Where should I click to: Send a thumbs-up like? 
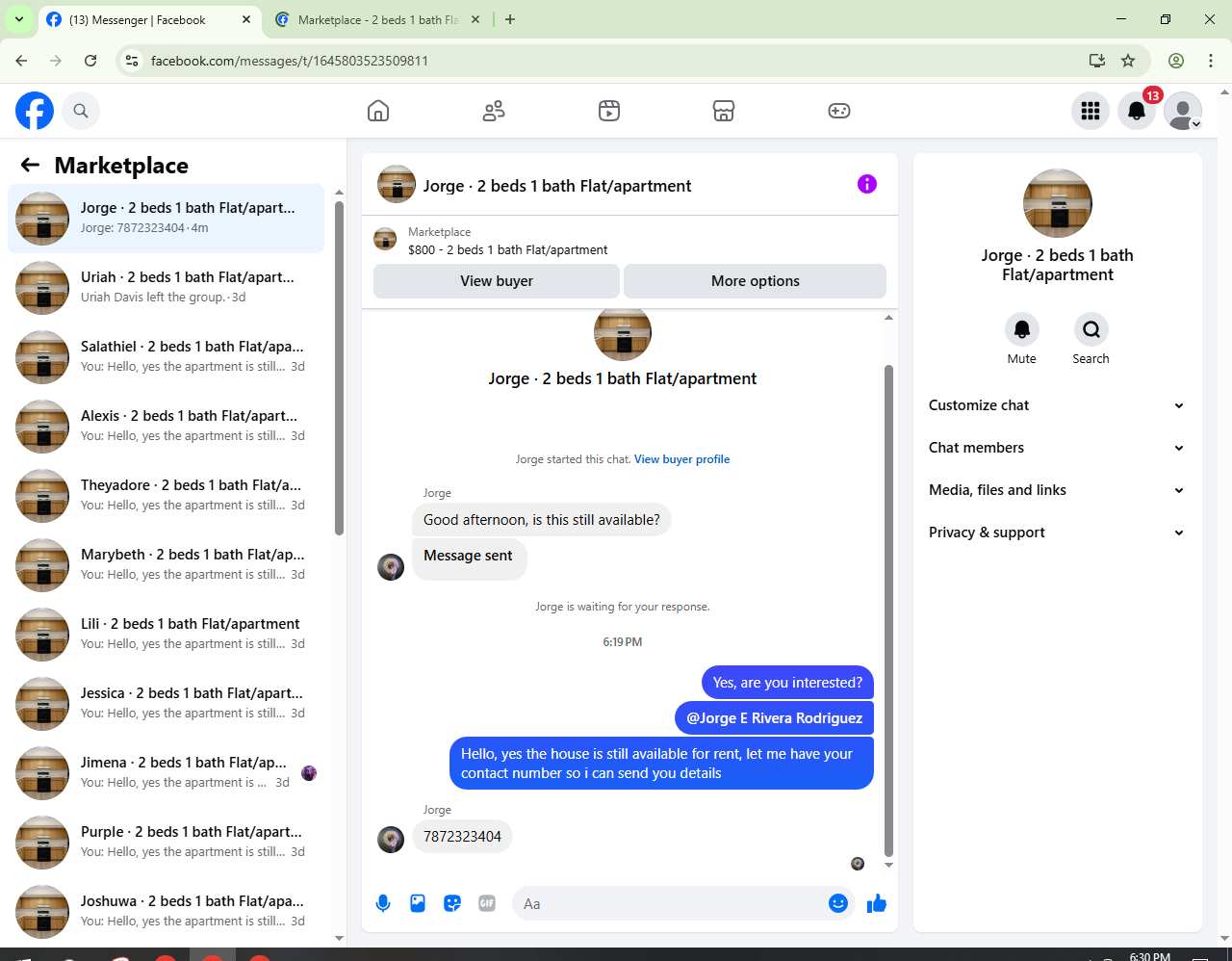click(x=877, y=903)
